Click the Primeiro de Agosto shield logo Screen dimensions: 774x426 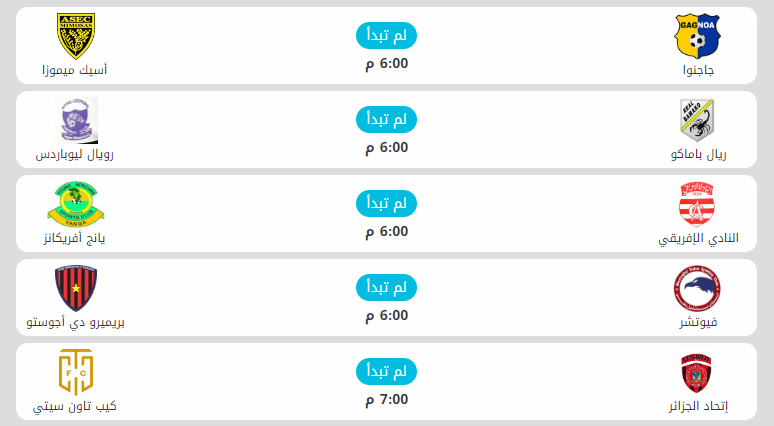click(76, 288)
